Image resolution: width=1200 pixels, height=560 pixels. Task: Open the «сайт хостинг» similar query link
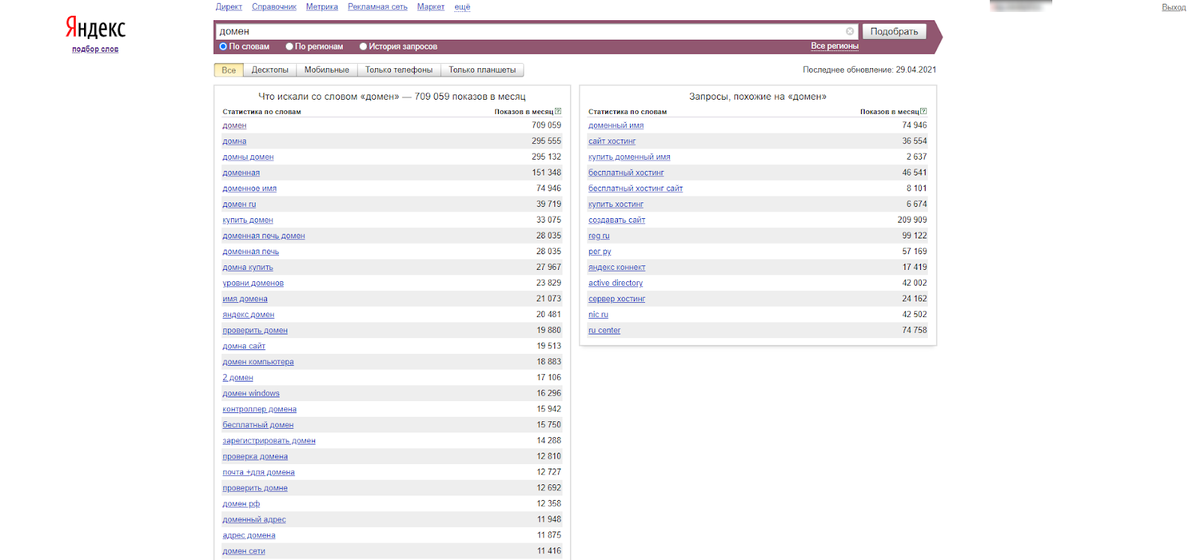click(x=612, y=141)
